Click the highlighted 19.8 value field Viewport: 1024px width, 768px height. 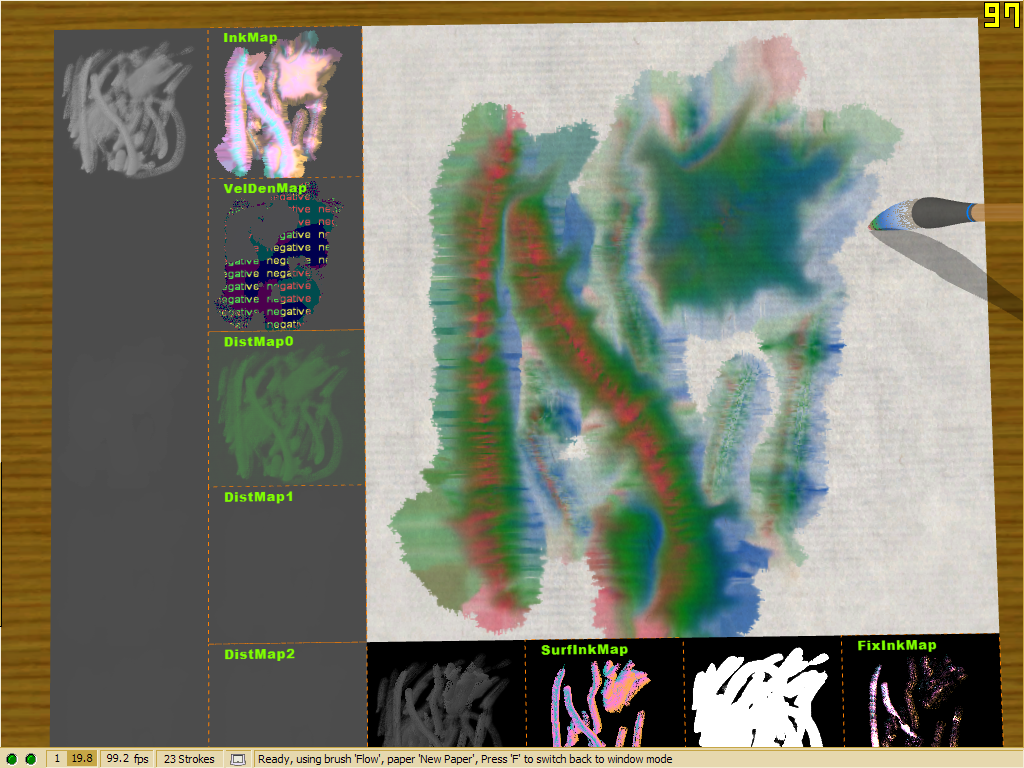[x=82, y=759]
